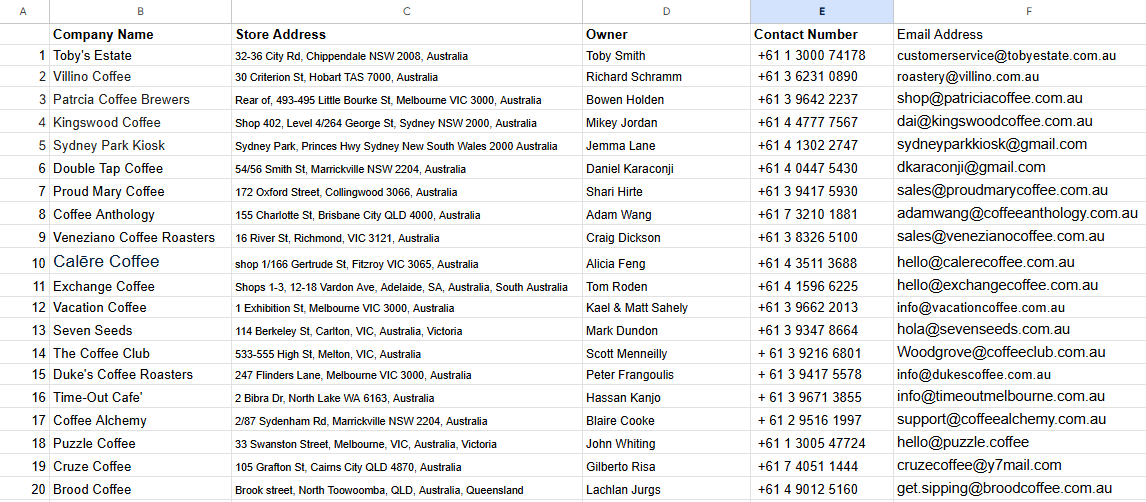Screen dimensions: 1146x502
Task: Click address 2 Bibra Dr, North Lake
Action: click(407, 398)
